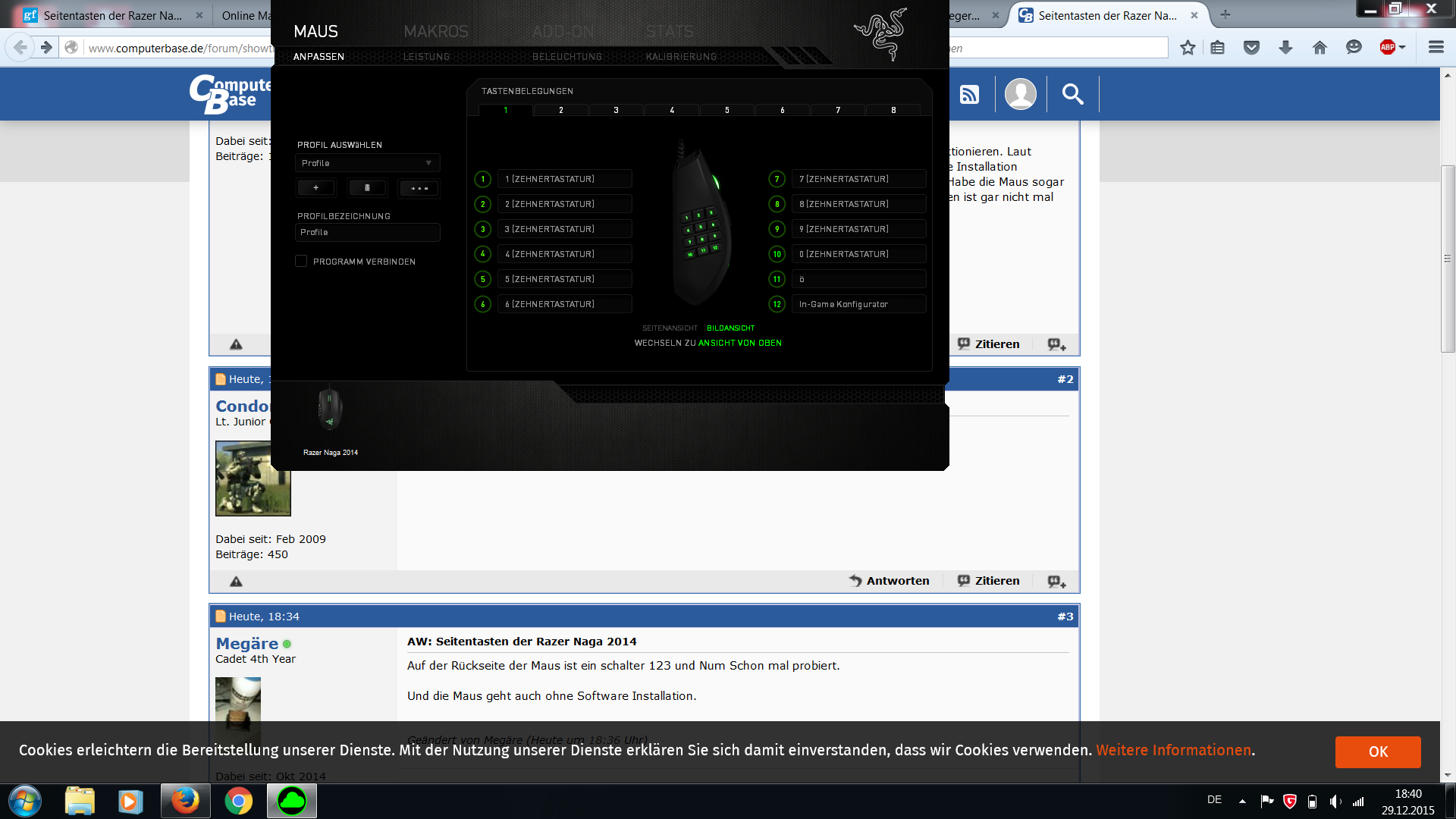
Task: Click the Razer Naga 2014 device thumbnail
Action: click(330, 409)
